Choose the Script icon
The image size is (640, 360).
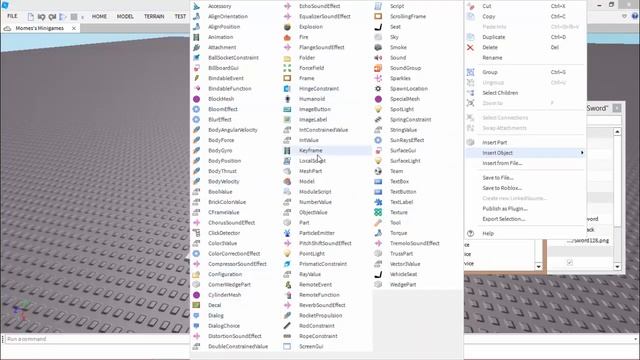point(378,6)
